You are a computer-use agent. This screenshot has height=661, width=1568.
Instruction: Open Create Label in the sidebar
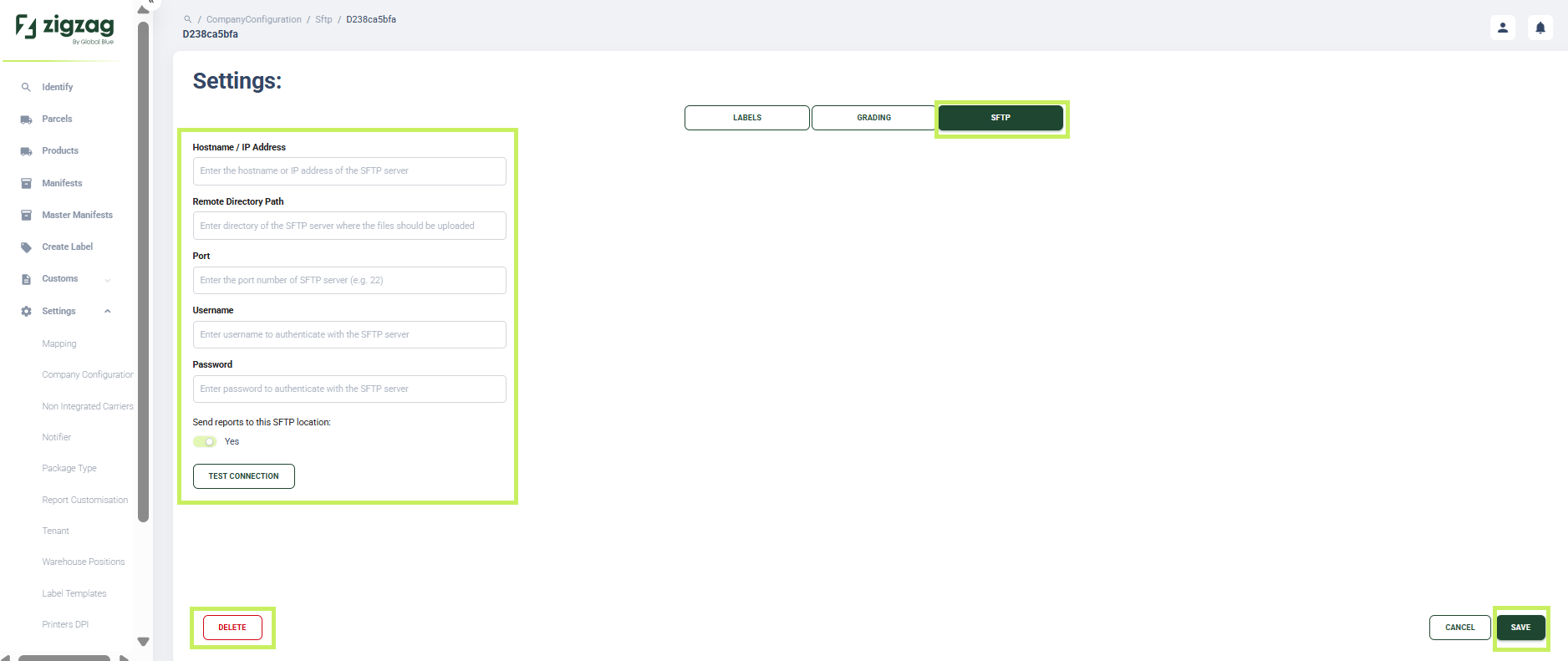coord(68,247)
